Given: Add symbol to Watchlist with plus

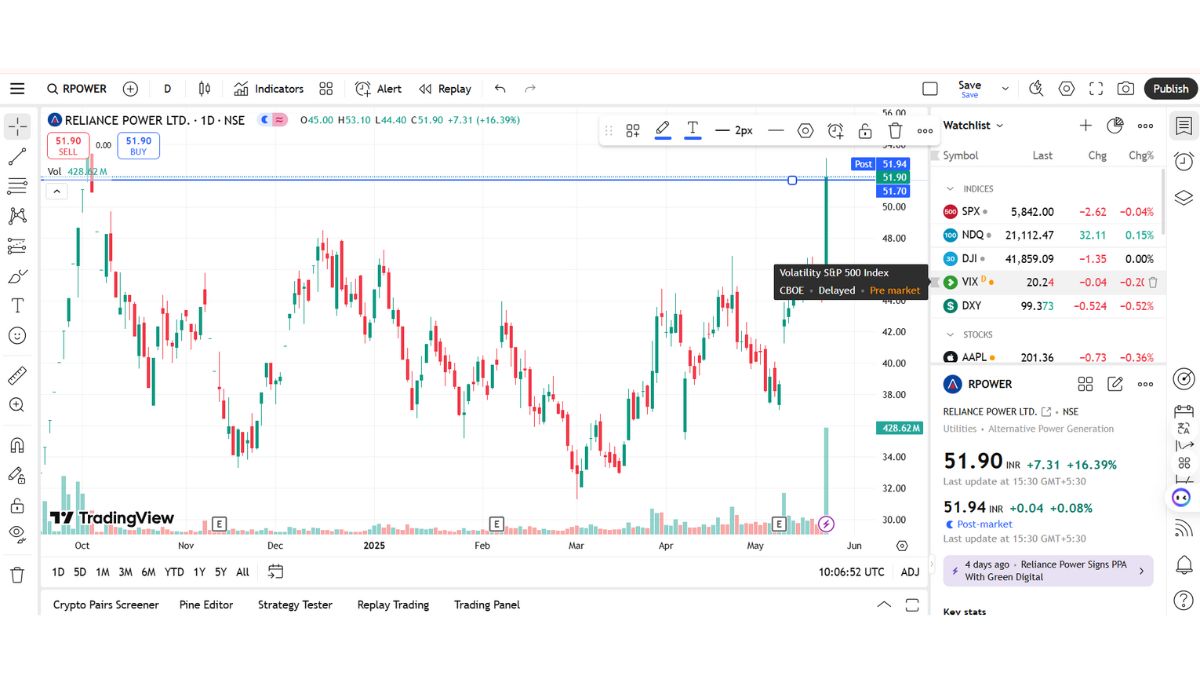Looking at the screenshot, I should (x=1085, y=125).
